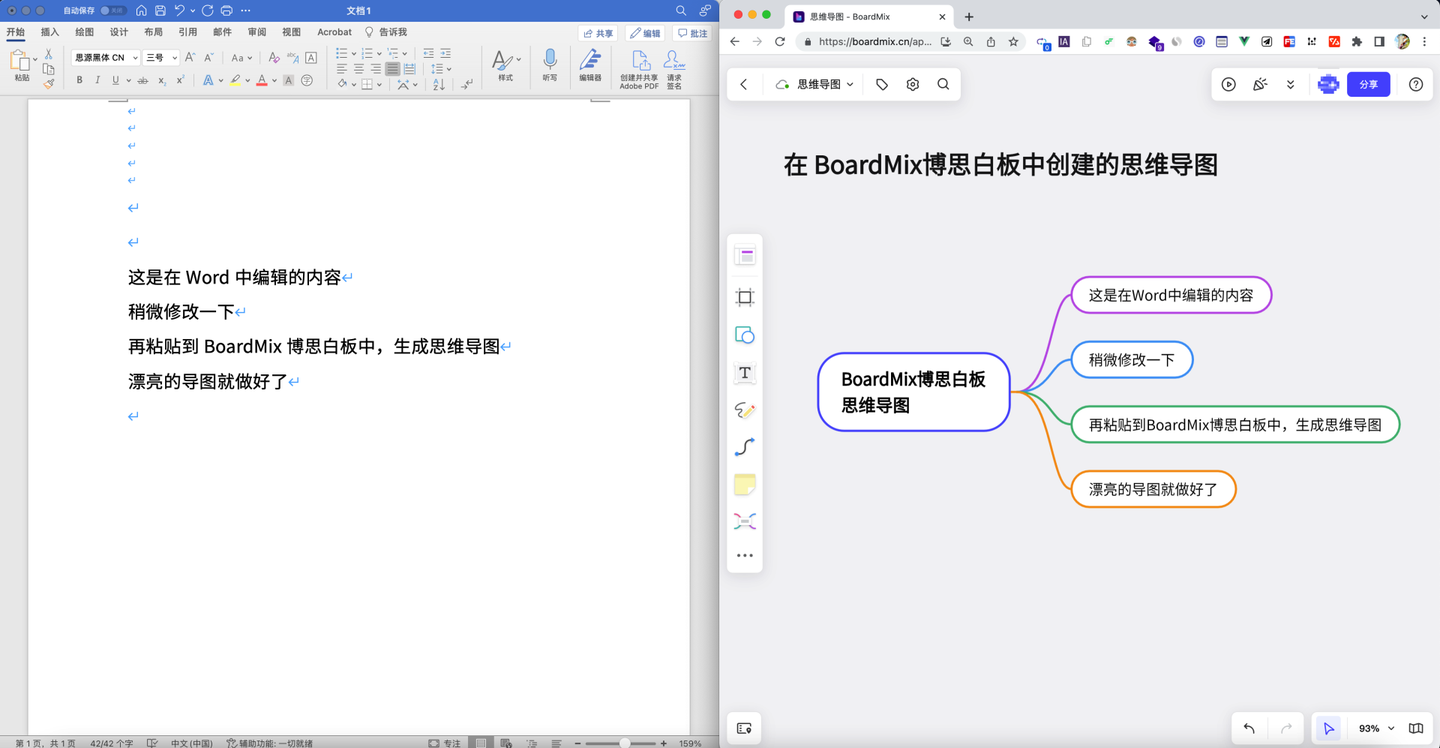The height and width of the screenshot is (748, 1440).
Task: Switch to the 插入 ribbon tab
Action: click(x=49, y=31)
